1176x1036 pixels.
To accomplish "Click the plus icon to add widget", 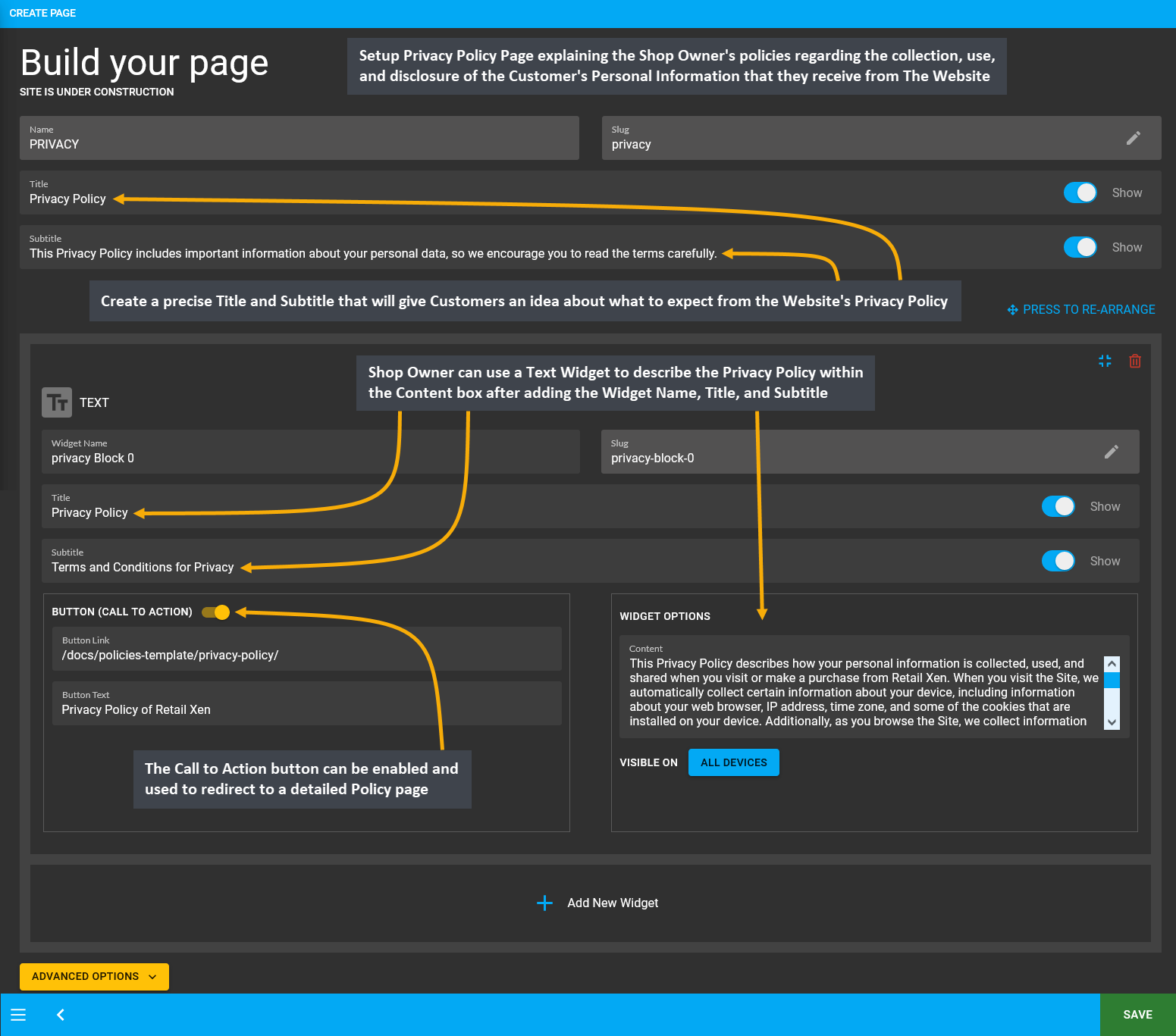I will coord(544,903).
